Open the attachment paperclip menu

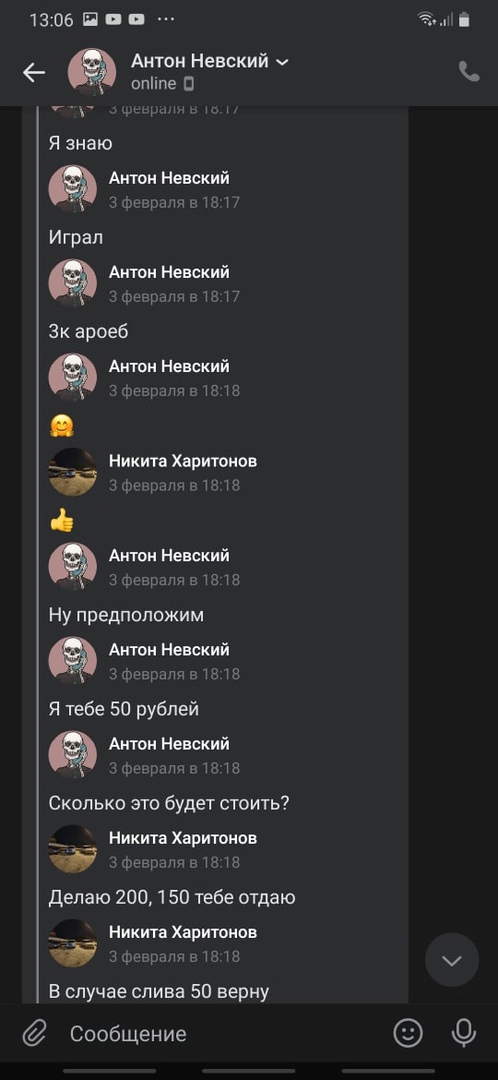coord(34,1033)
